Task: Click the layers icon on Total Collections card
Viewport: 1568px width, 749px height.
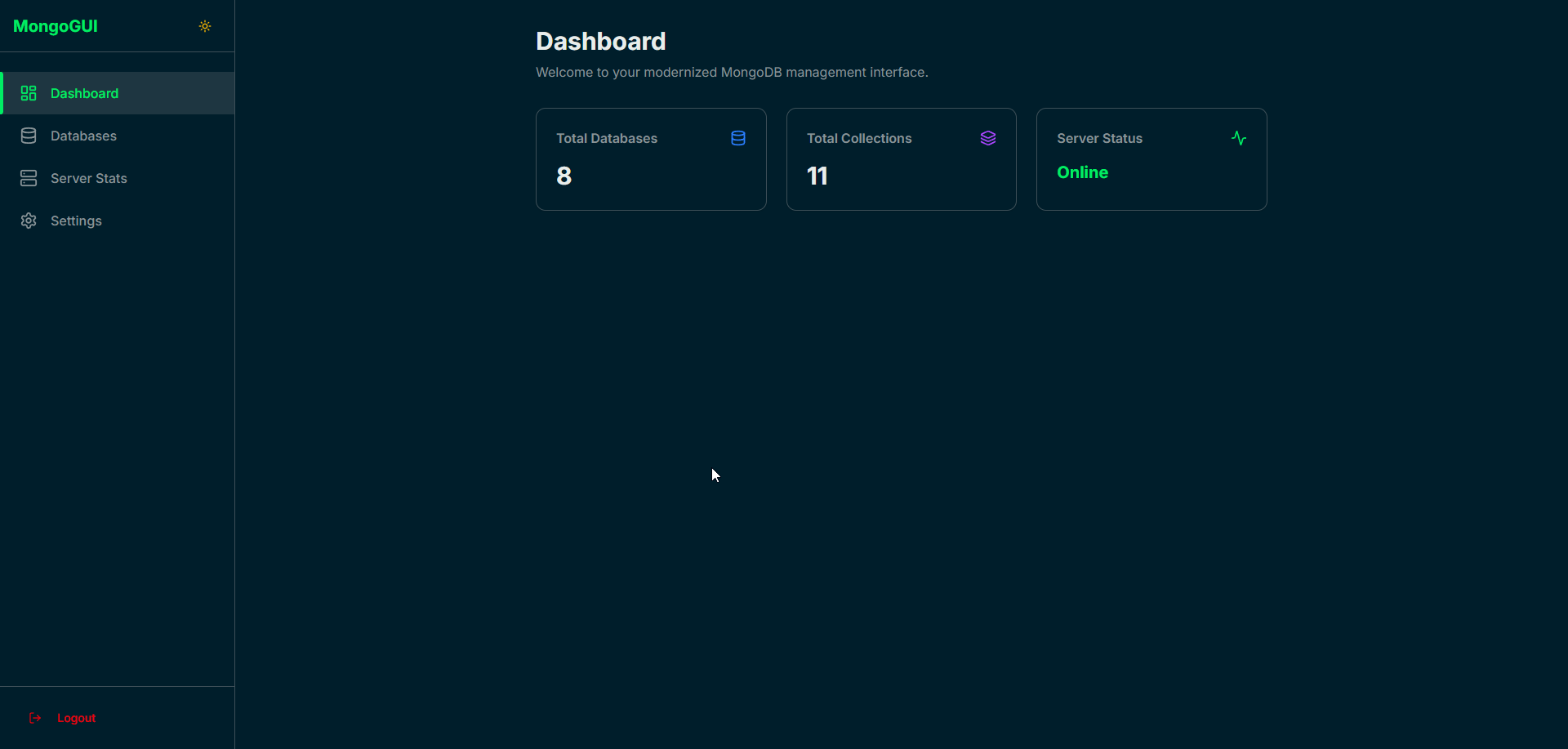Action: (988, 138)
